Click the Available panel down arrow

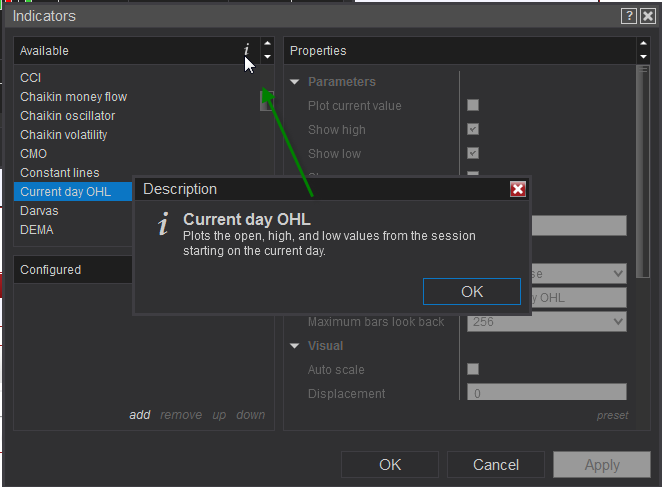tap(267, 57)
